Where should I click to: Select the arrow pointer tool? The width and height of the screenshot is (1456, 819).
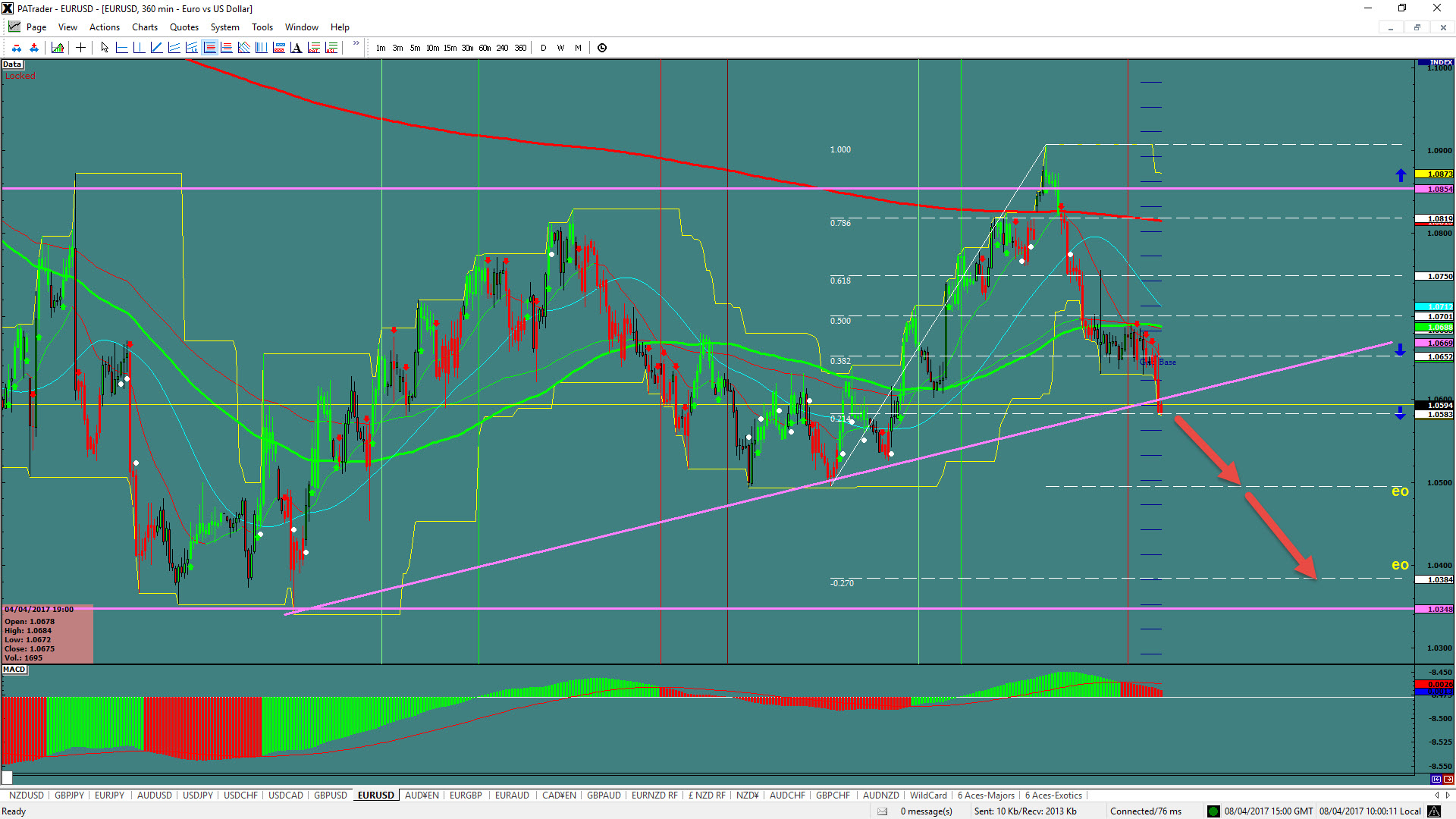tap(105, 48)
